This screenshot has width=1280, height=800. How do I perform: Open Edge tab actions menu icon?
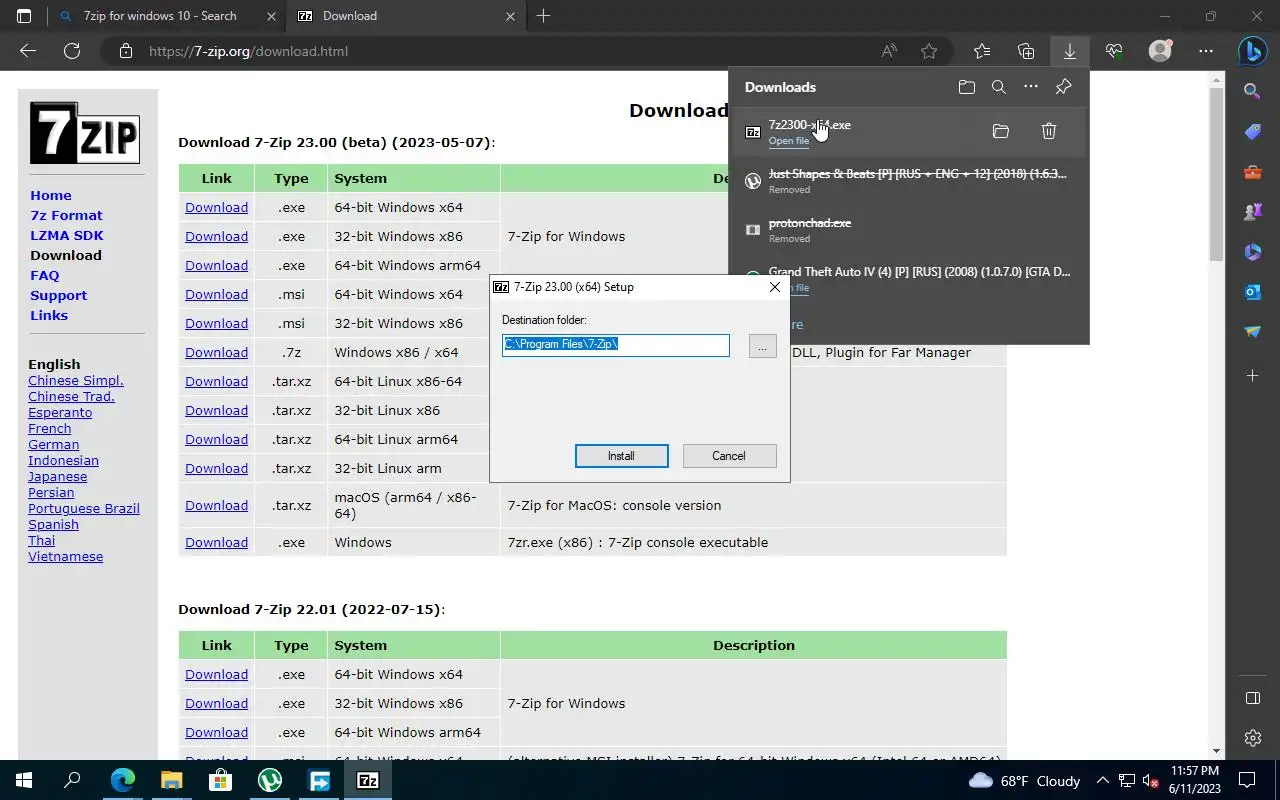click(24, 16)
